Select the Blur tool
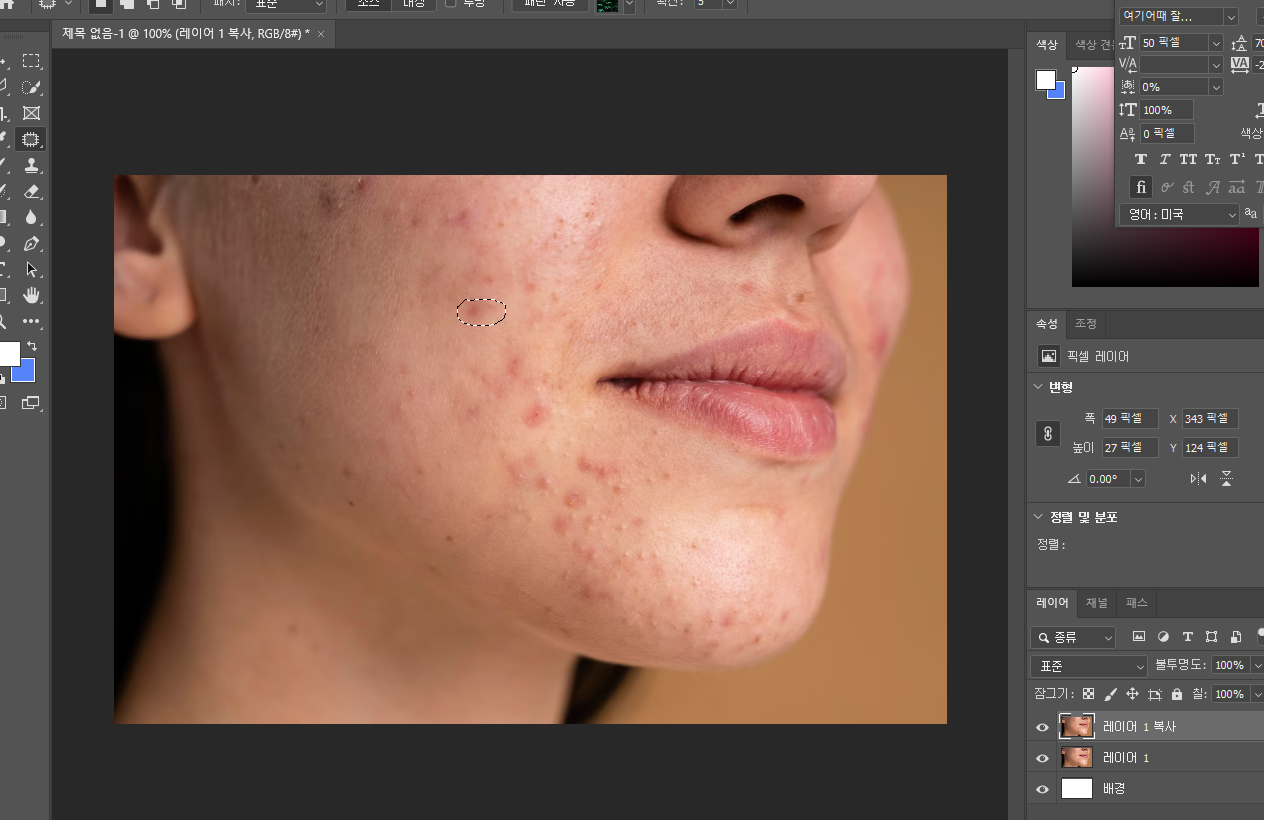Screen dimensions: 1264x820 click(x=31, y=217)
